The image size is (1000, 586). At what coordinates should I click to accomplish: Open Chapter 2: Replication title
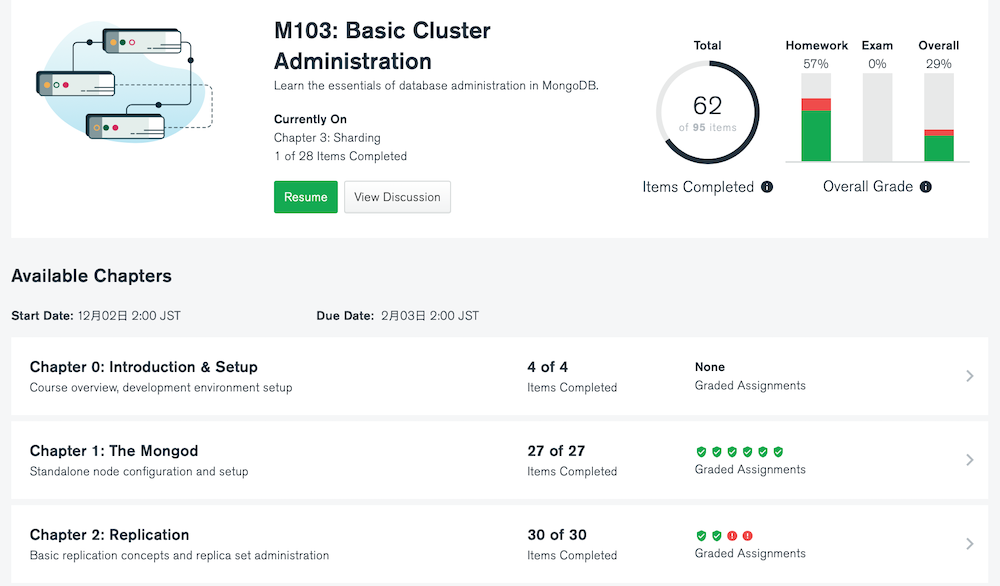[x=109, y=534]
